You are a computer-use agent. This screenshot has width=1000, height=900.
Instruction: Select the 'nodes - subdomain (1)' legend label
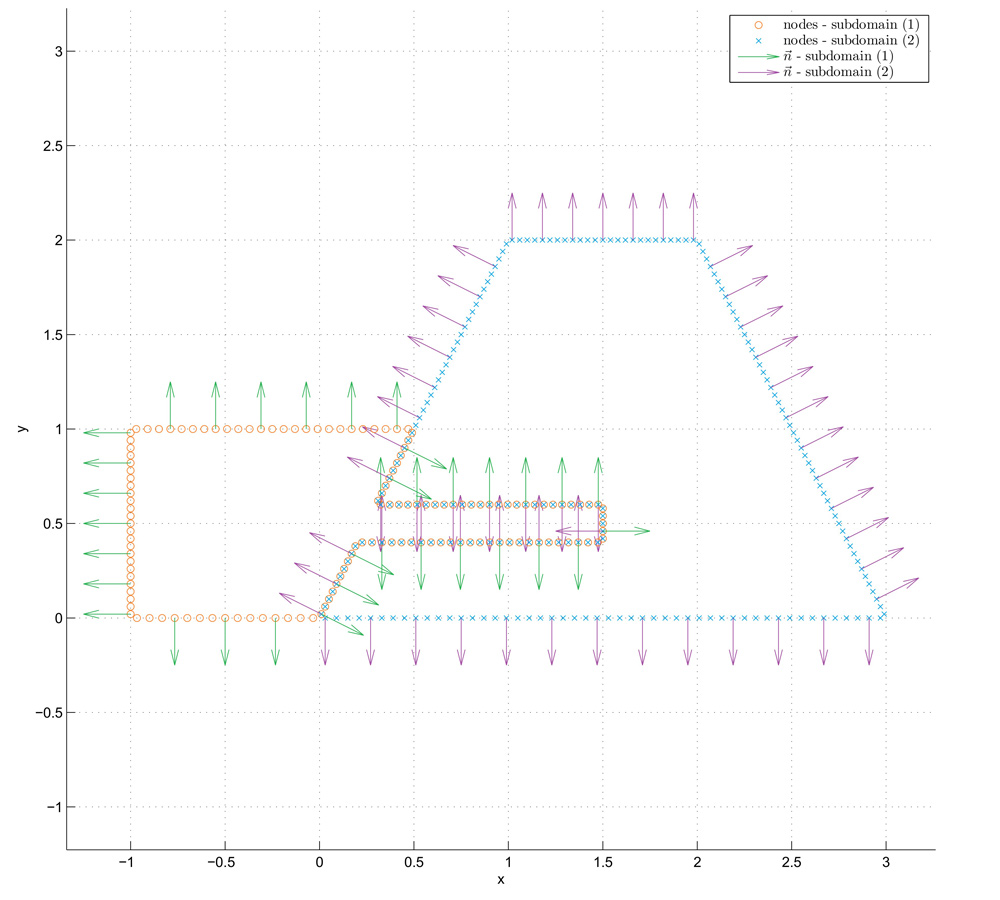853,24
